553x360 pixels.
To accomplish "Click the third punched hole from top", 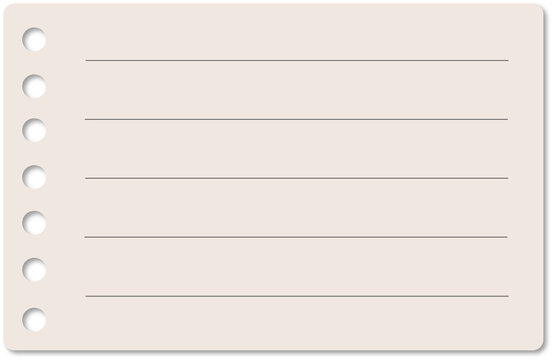I will coord(34,130).
